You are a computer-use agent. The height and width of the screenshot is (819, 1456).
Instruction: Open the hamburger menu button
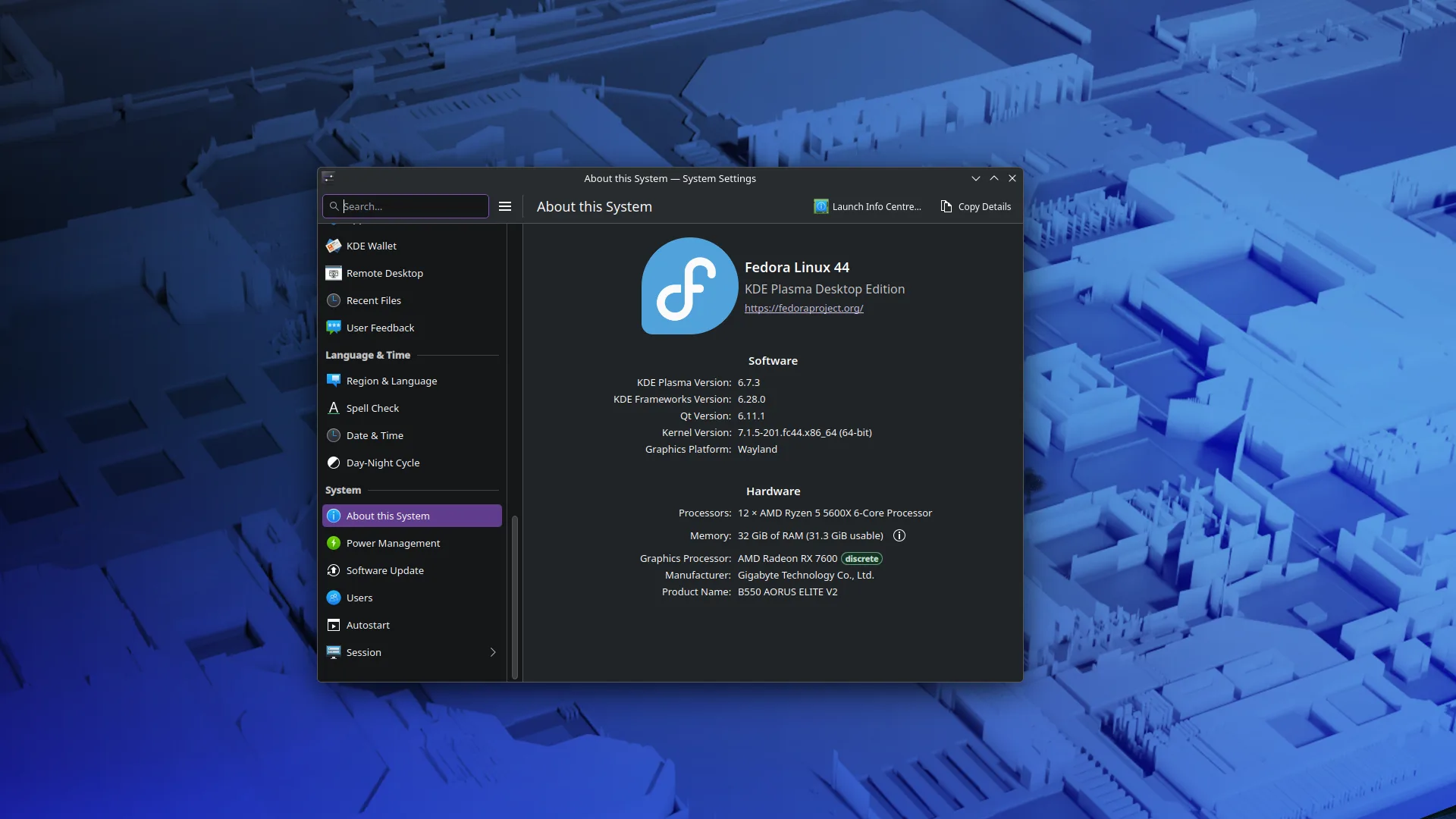click(505, 206)
